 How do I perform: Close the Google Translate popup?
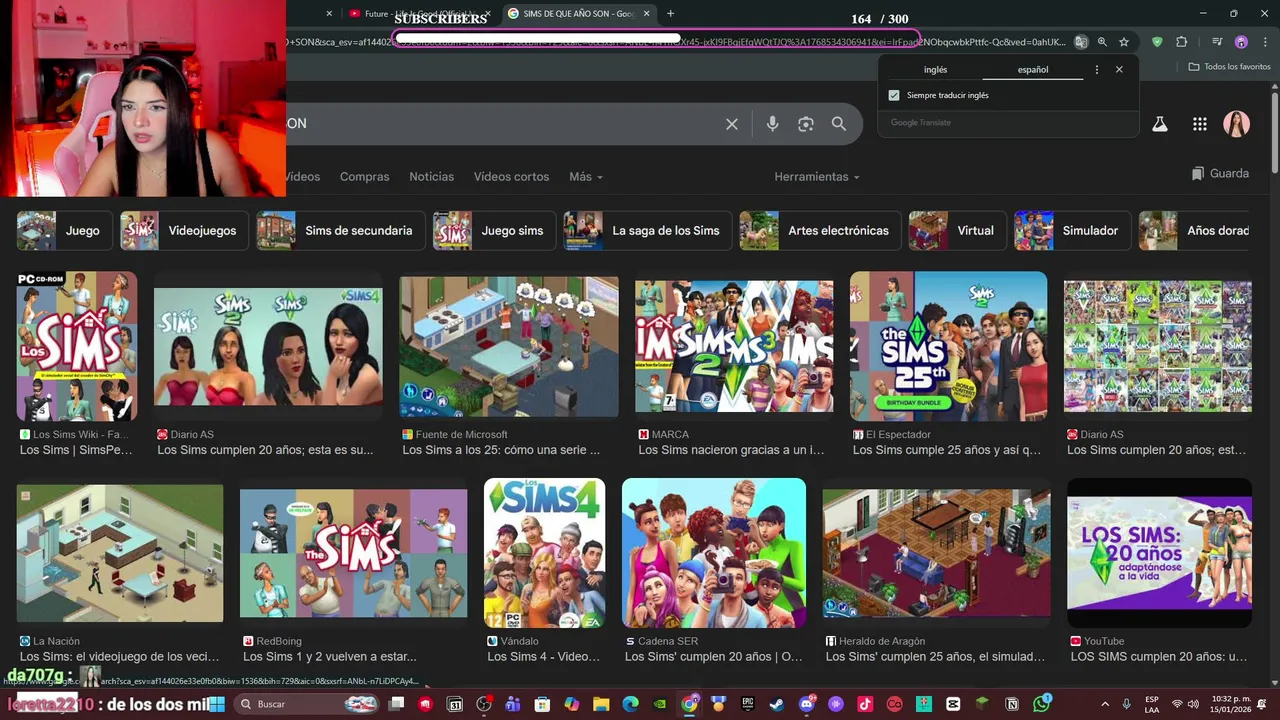pyautogui.click(x=1119, y=70)
